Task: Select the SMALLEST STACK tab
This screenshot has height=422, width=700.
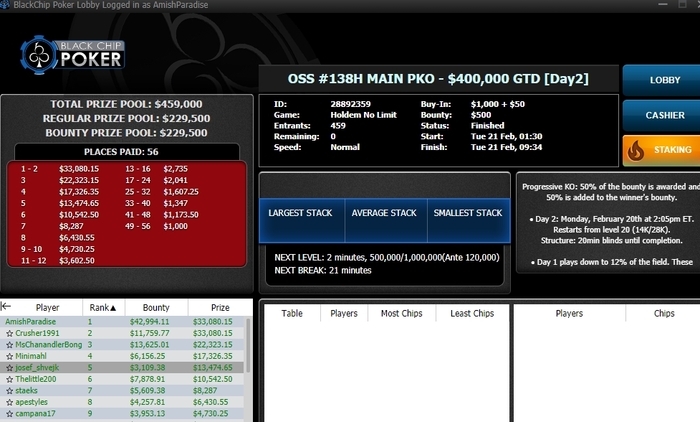Action: (468, 221)
